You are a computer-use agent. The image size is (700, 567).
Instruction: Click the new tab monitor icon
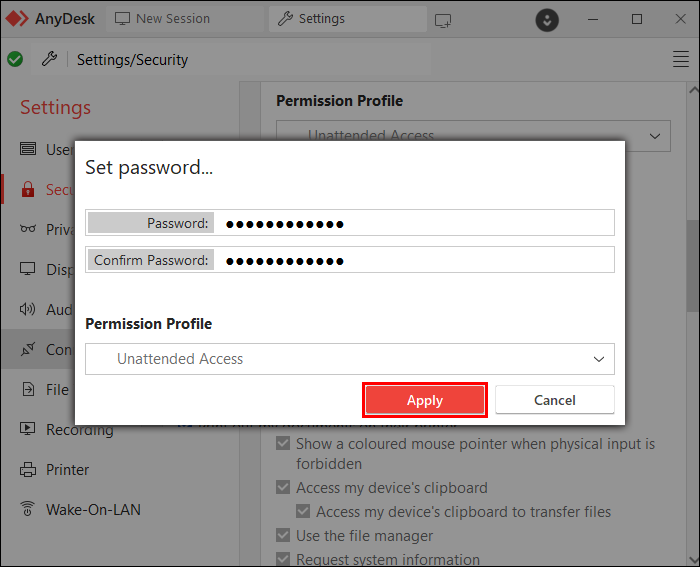coord(444,19)
